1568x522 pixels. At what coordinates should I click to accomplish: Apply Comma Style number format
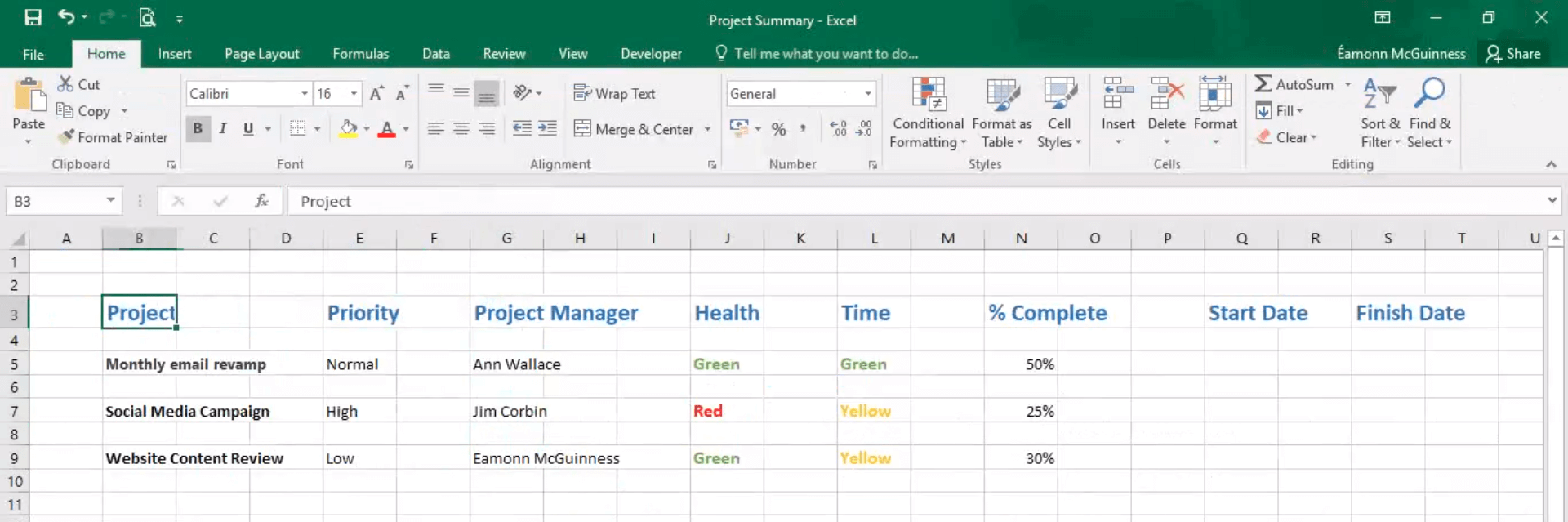tap(804, 129)
